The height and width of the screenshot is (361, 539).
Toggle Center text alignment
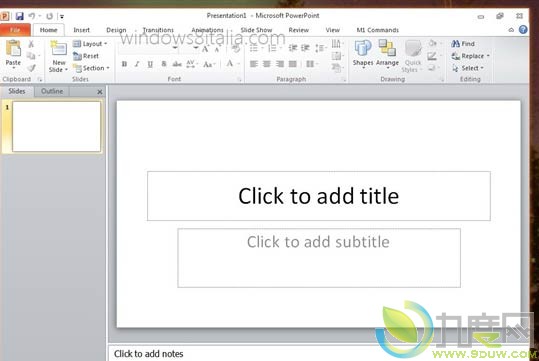click(266, 64)
